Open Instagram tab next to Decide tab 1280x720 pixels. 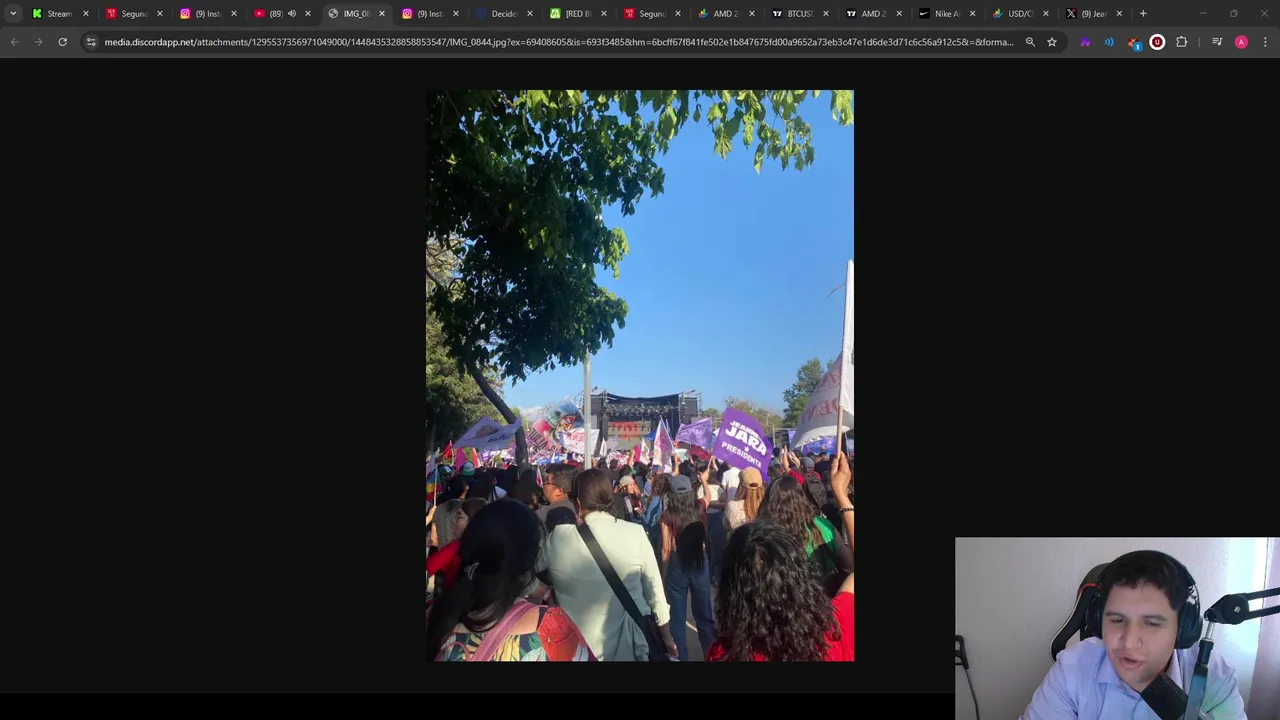pyautogui.click(x=429, y=13)
